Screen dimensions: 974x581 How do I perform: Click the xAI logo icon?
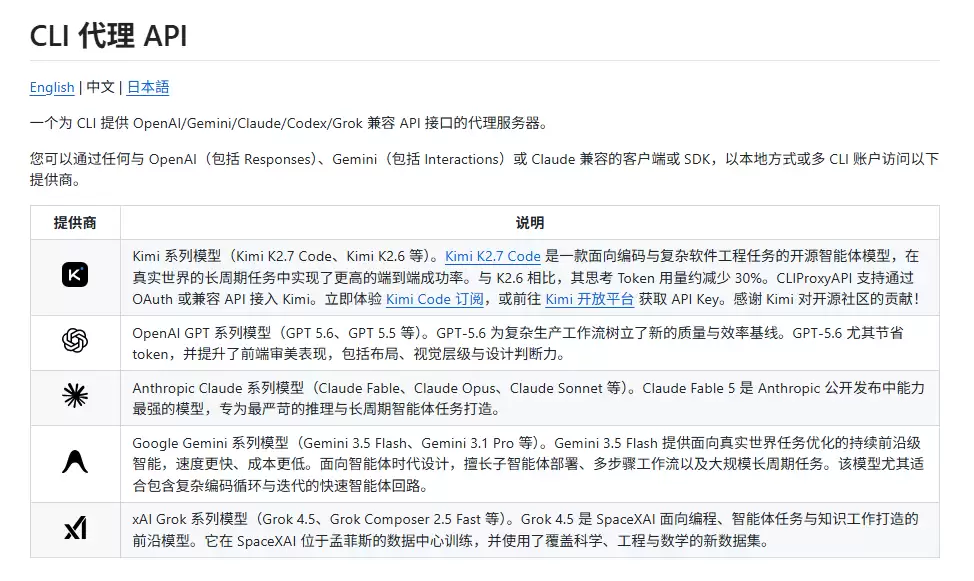[75, 528]
